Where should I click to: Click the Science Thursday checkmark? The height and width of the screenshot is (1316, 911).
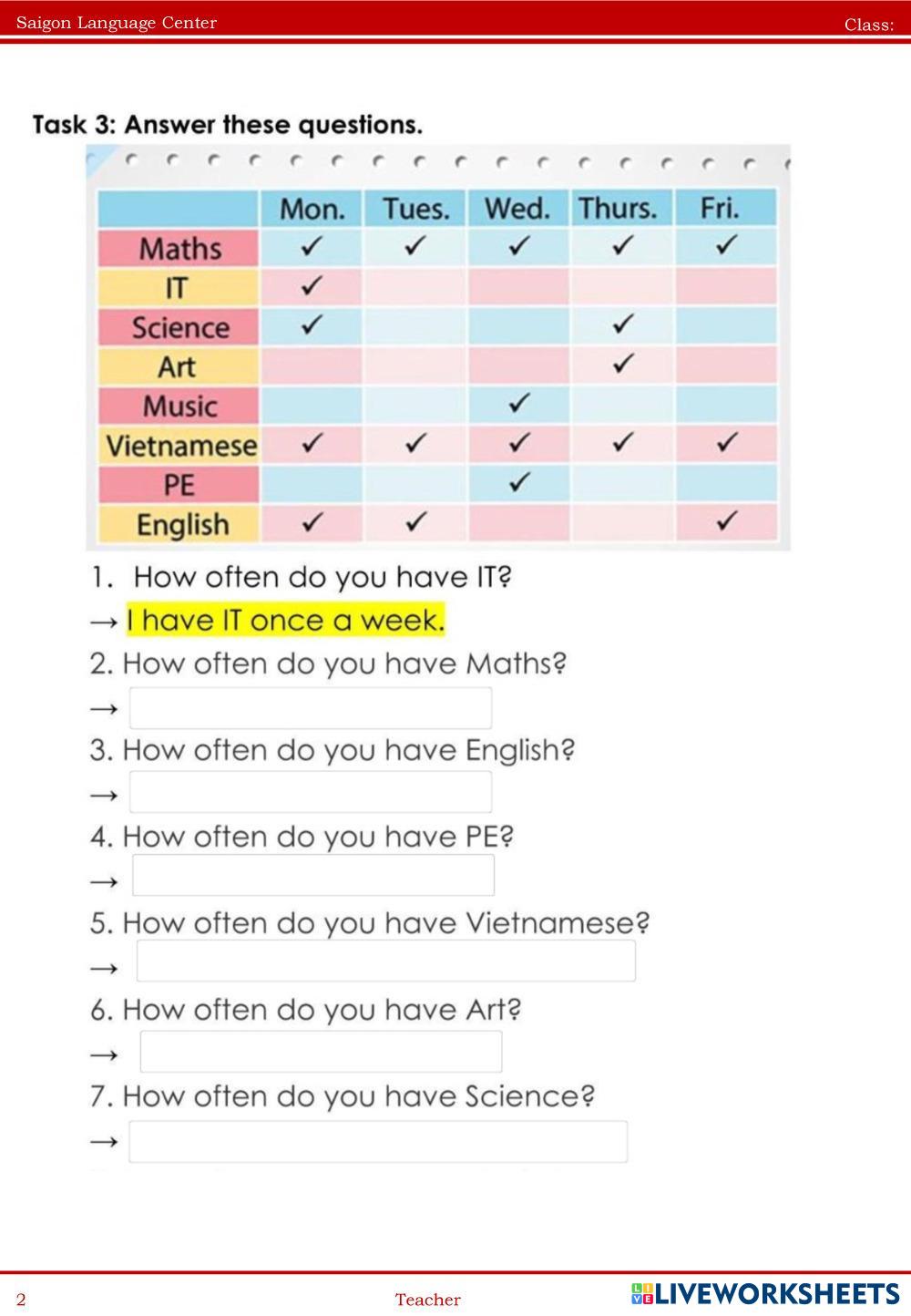tap(622, 324)
